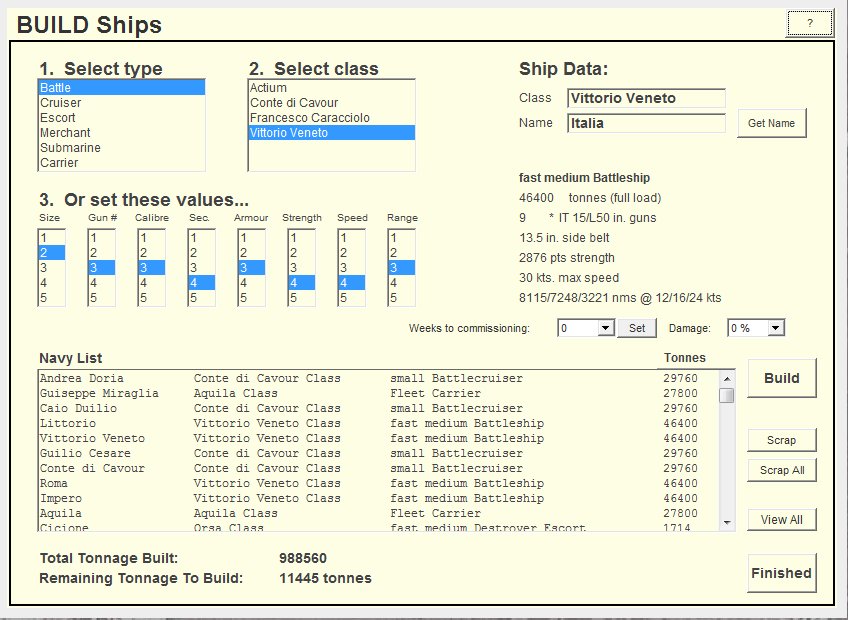Click the Finished button

coord(781,573)
